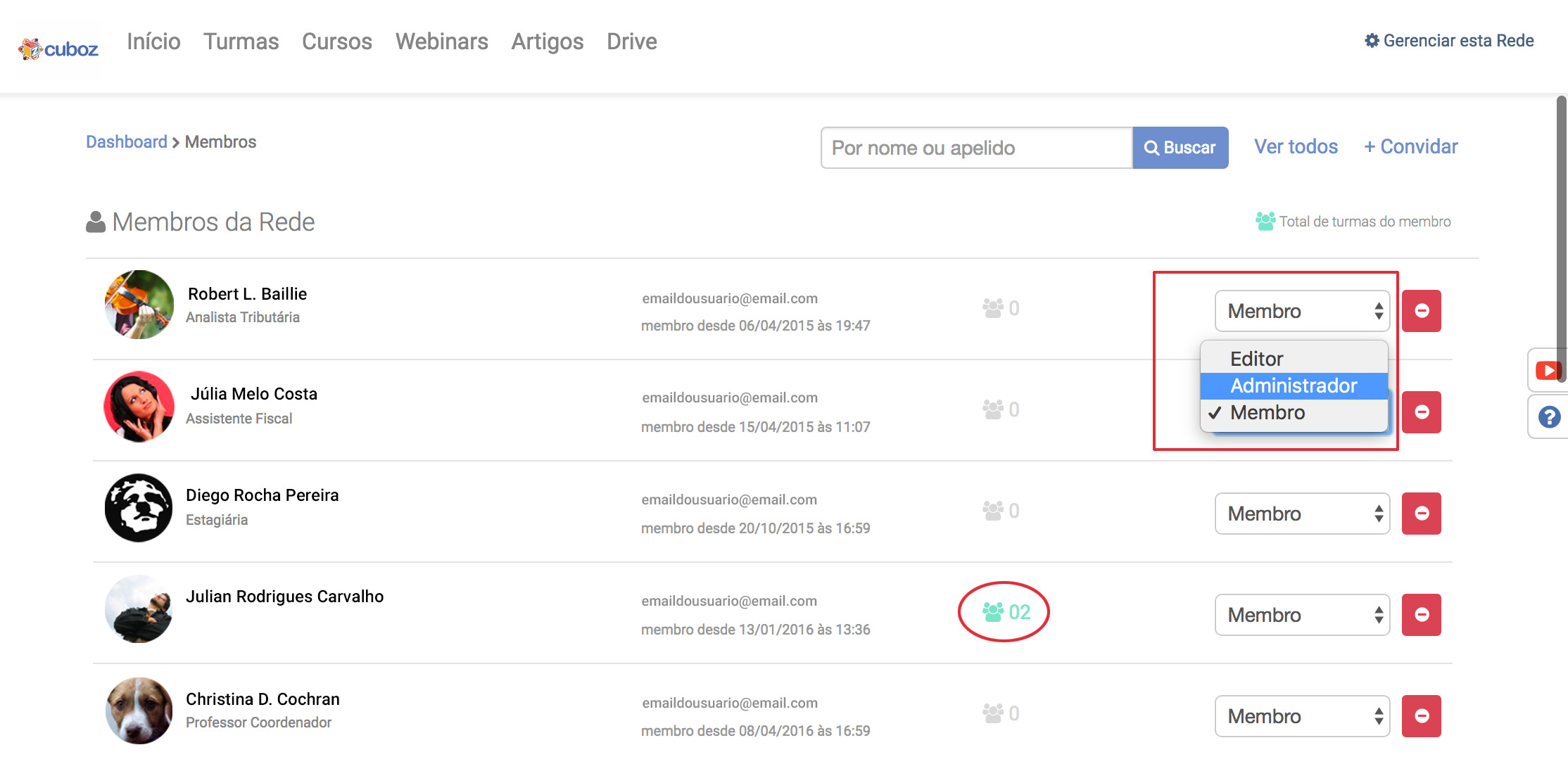Open the YouTube video side widget
Image resolution: width=1568 pixels, height=764 pixels.
coord(1548,370)
